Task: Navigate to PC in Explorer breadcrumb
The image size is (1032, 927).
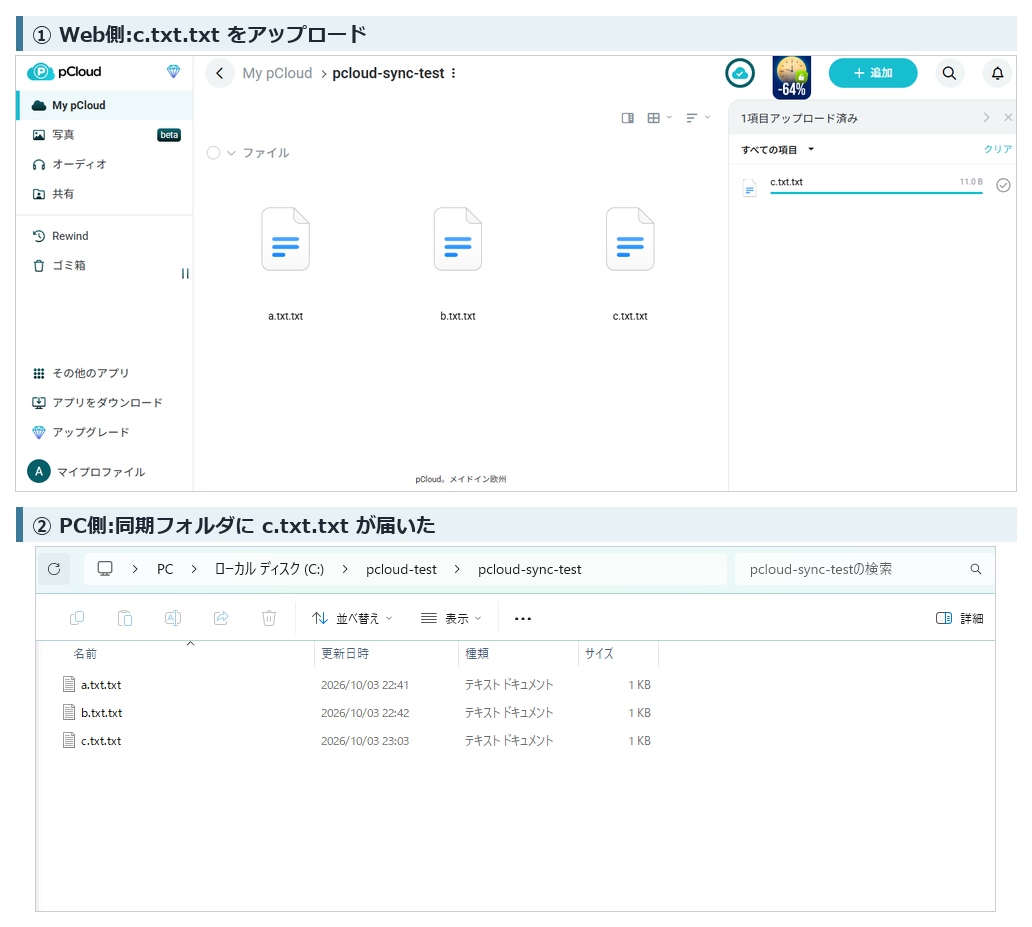Action: click(x=165, y=569)
